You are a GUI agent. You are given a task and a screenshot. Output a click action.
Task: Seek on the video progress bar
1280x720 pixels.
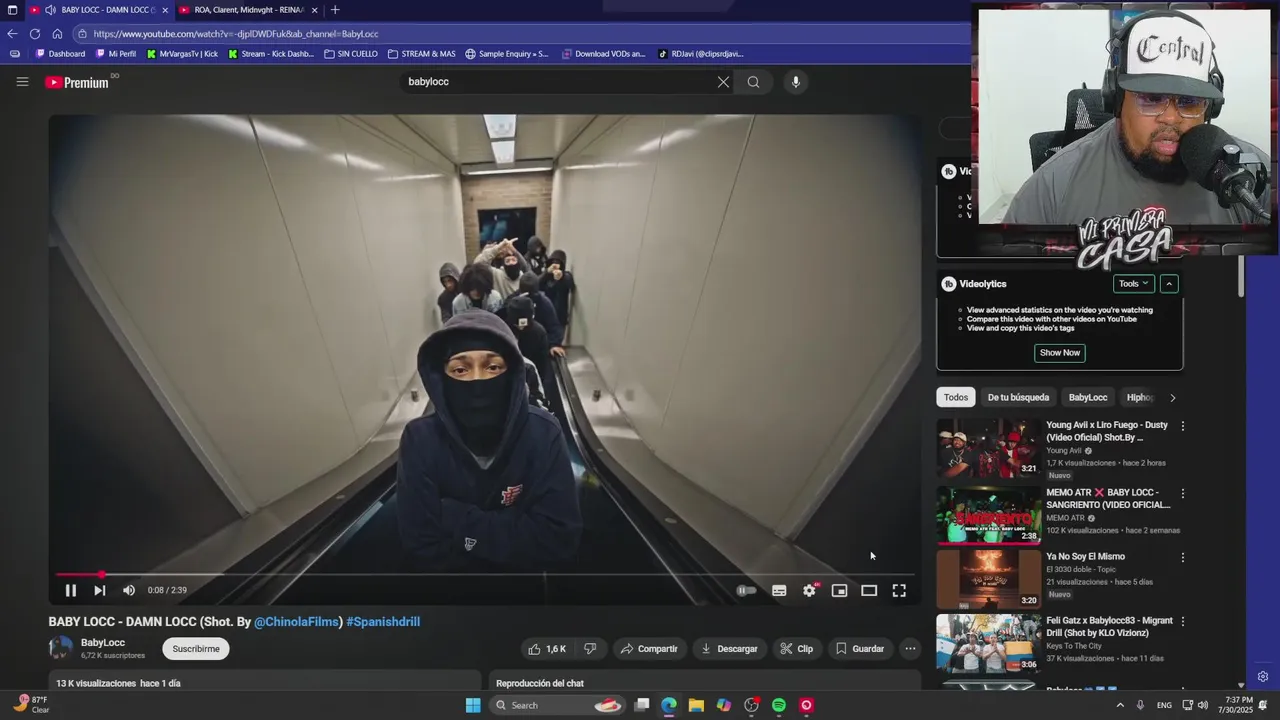(x=485, y=574)
